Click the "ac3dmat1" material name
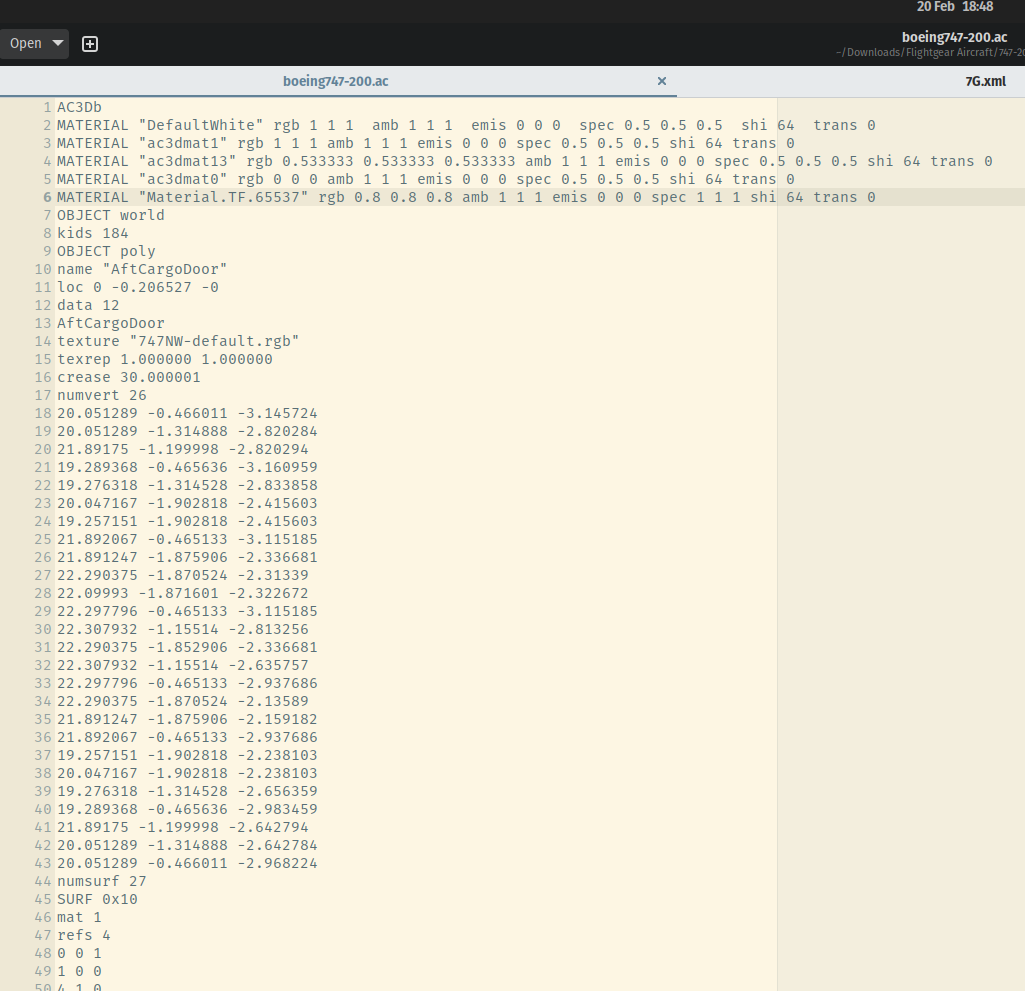The height and width of the screenshot is (991, 1025). [x=182, y=143]
